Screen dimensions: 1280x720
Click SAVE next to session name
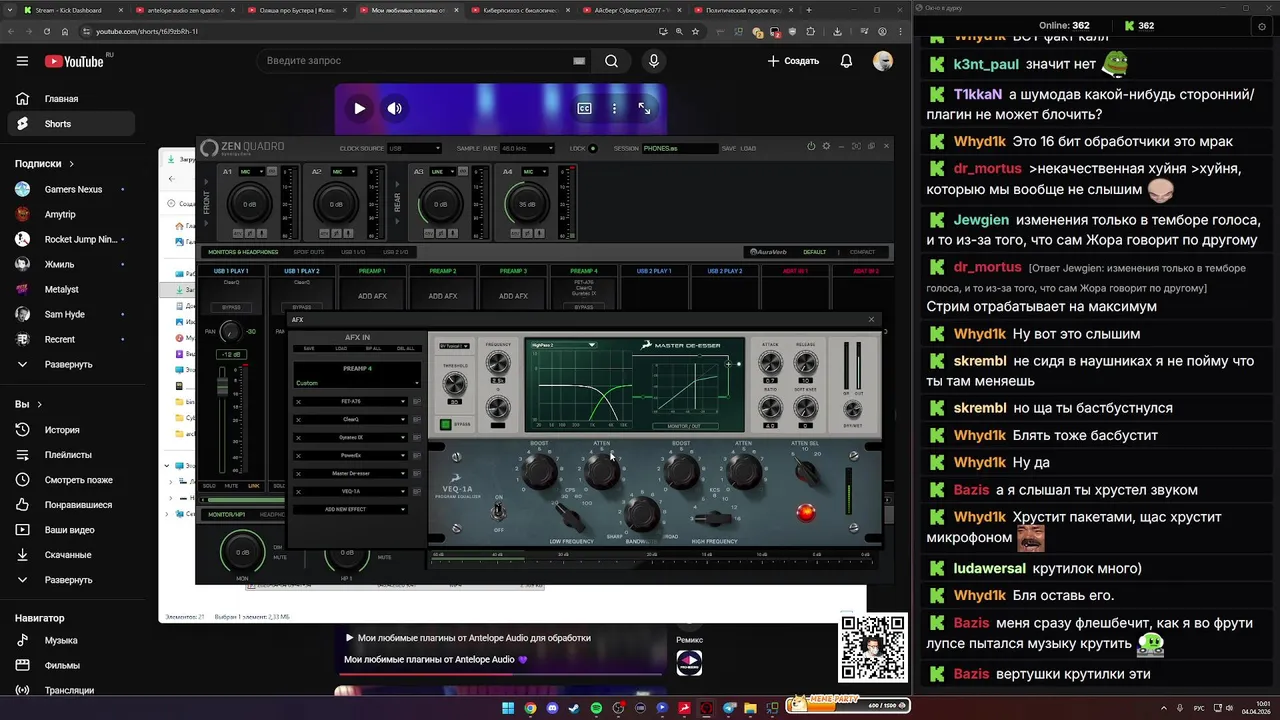click(x=729, y=148)
